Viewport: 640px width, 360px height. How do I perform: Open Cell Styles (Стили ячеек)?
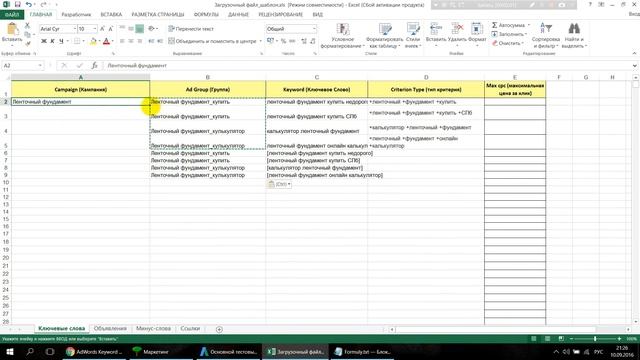[413, 36]
